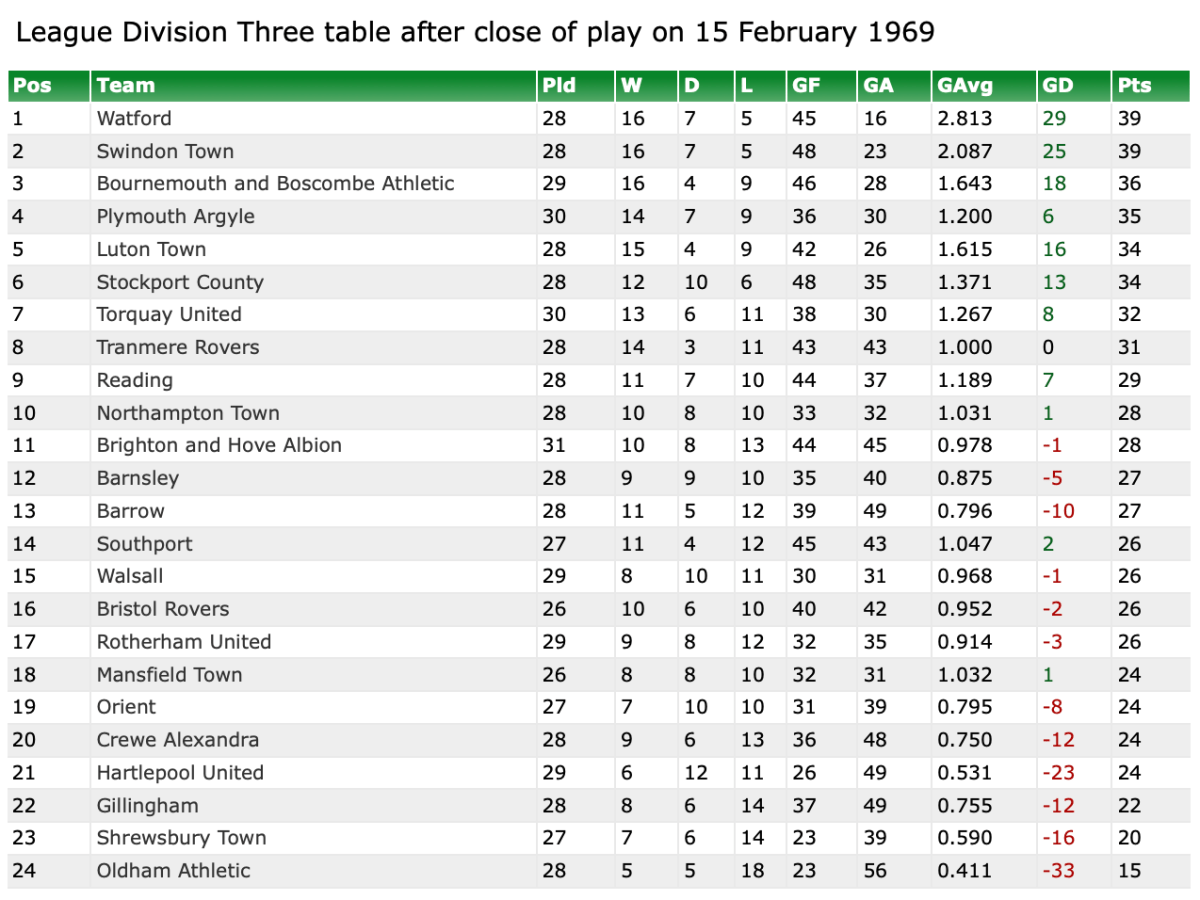Select Bournemouth and Boscombe Athletic row
The height and width of the screenshot is (900, 1200).
275,184
